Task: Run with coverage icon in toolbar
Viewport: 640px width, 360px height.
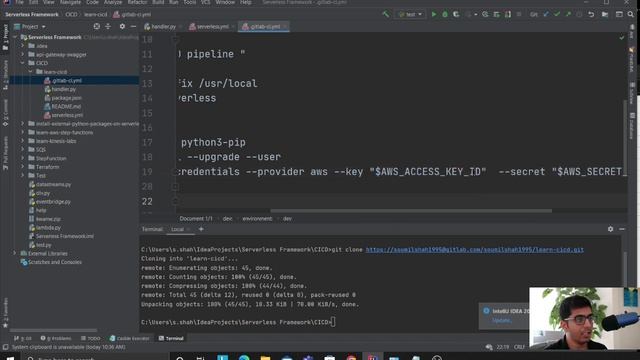Action: point(456,14)
